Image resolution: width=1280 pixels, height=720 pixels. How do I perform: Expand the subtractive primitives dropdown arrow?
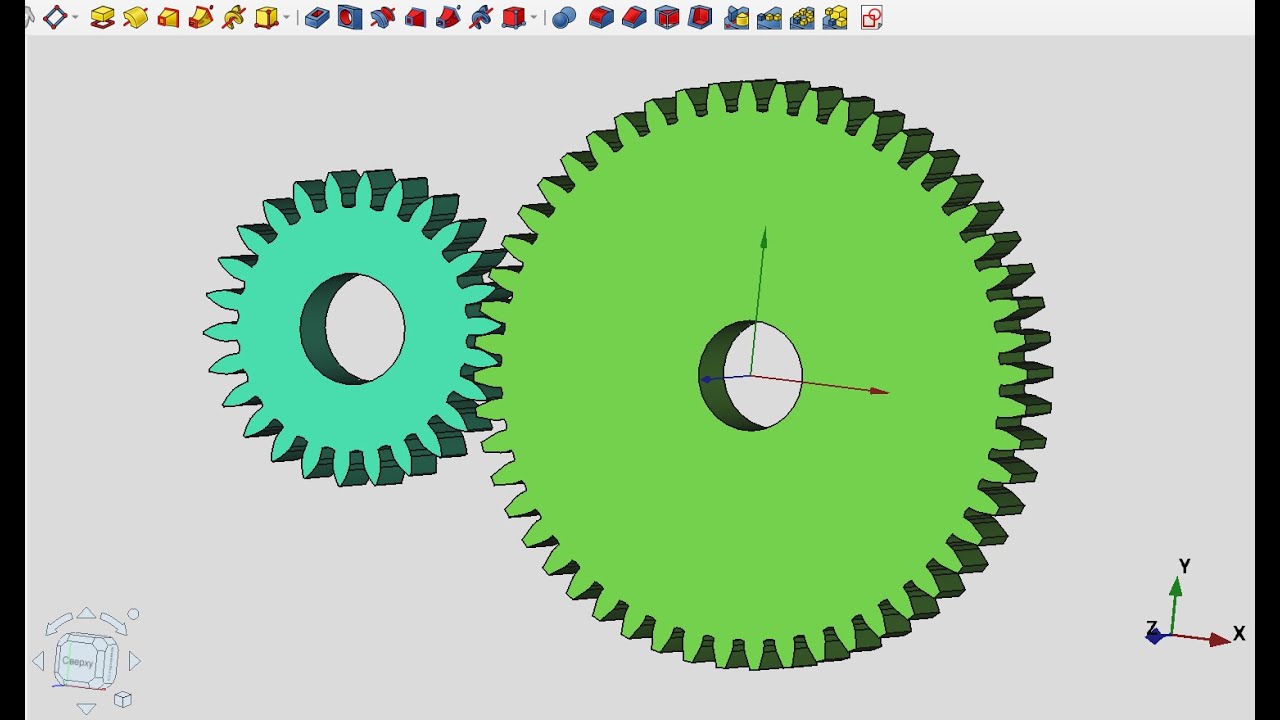tap(534, 17)
